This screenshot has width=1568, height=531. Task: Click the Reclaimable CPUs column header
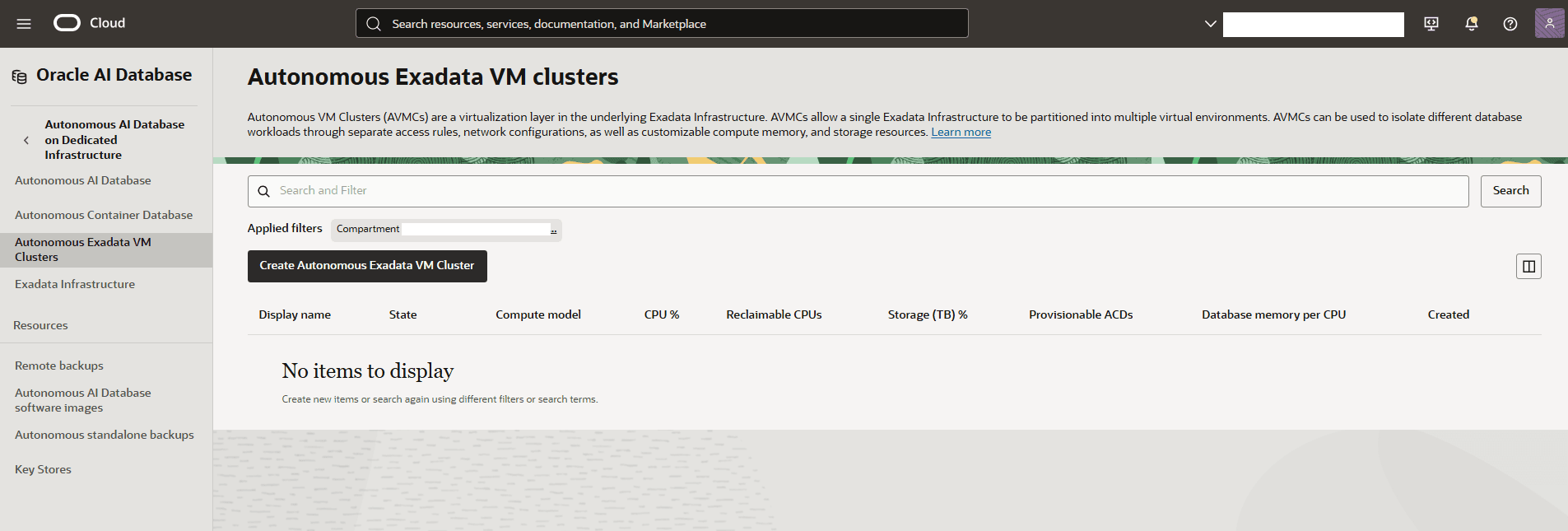(x=774, y=314)
